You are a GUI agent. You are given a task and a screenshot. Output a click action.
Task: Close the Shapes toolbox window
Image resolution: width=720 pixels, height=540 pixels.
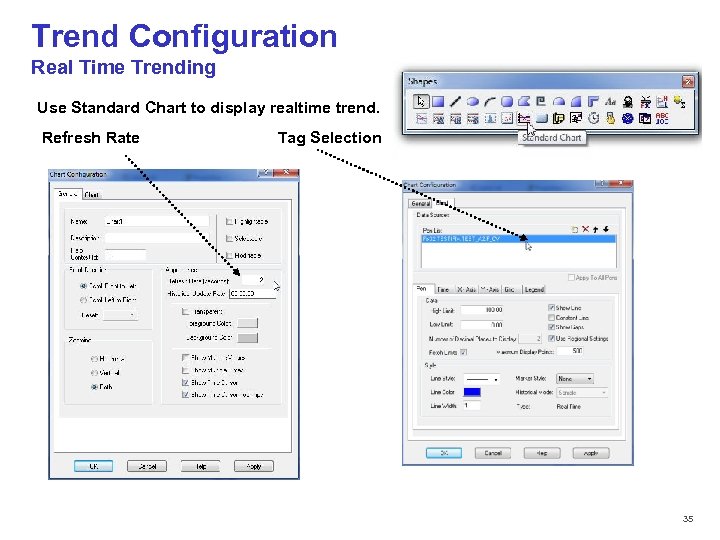point(687,82)
